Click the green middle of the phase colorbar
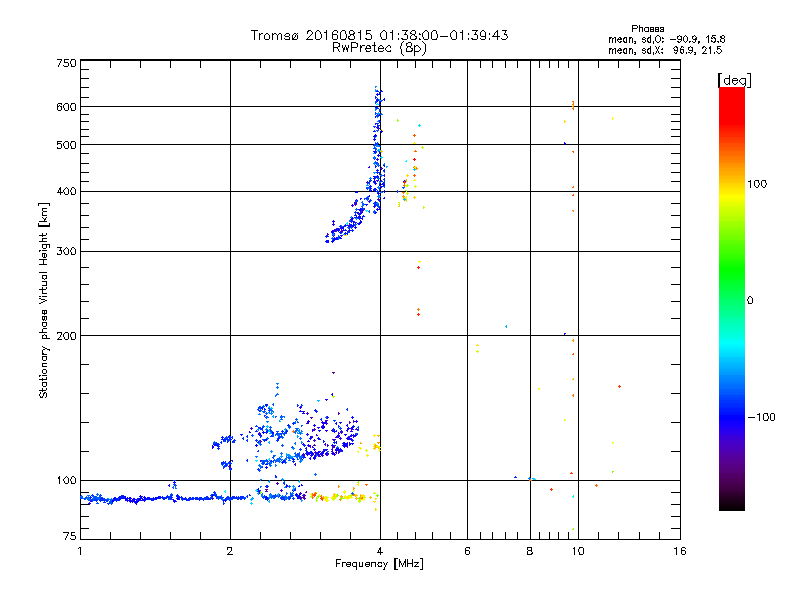Viewport: 800px width, 600px height. (732, 276)
